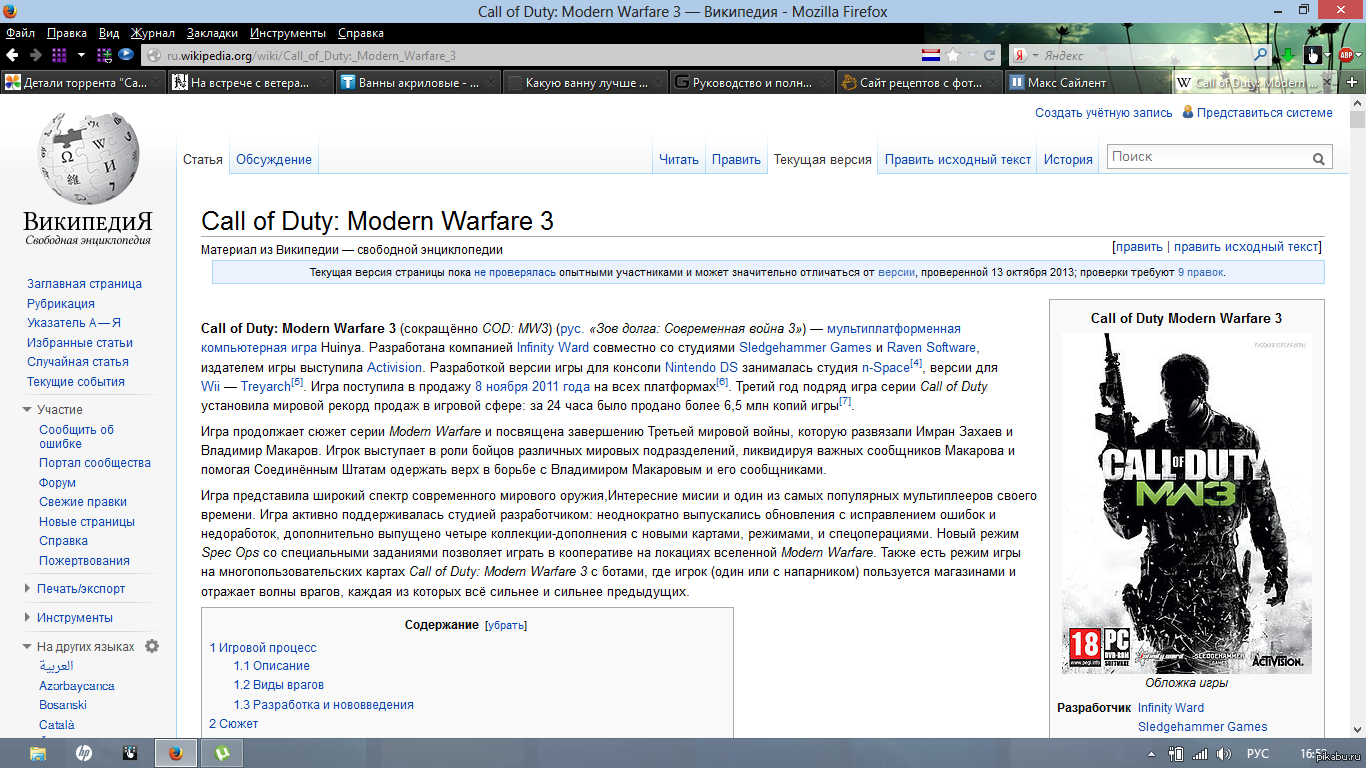Click the Adblock Plus ABP icon
The image size is (1366, 768).
(x=1346, y=55)
